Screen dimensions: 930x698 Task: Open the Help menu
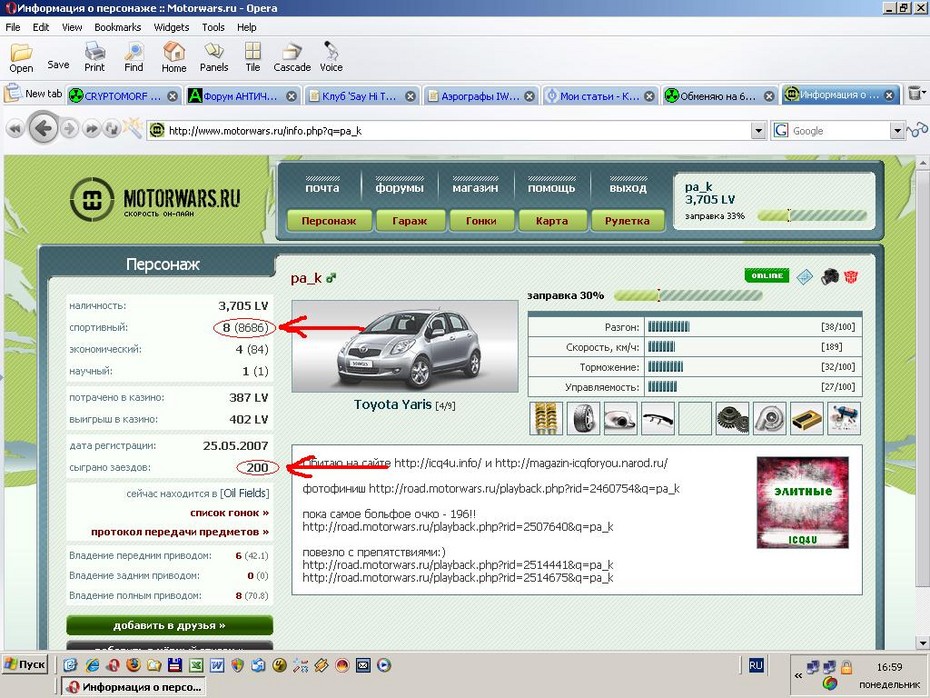pos(247,27)
